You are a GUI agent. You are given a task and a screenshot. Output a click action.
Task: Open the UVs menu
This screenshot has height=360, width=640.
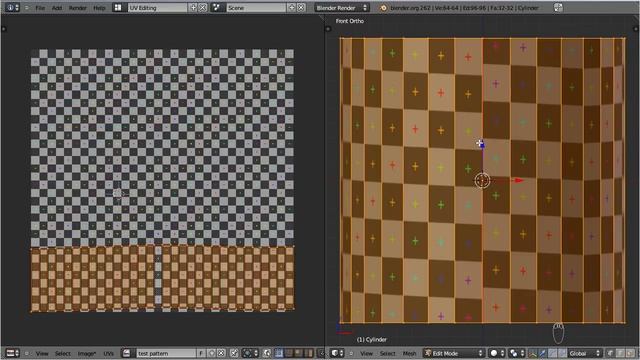point(109,353)
